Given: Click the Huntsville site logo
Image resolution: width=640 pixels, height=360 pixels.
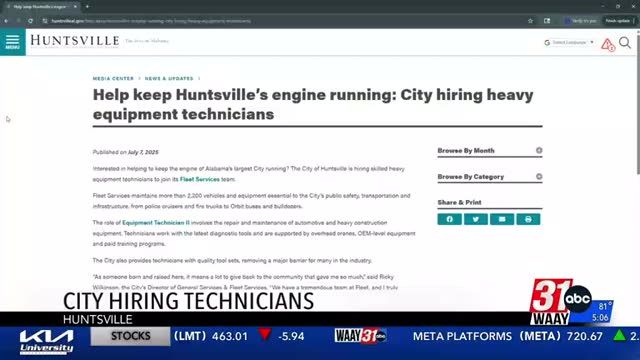Looking at the screenshot, I should (75, 41).
